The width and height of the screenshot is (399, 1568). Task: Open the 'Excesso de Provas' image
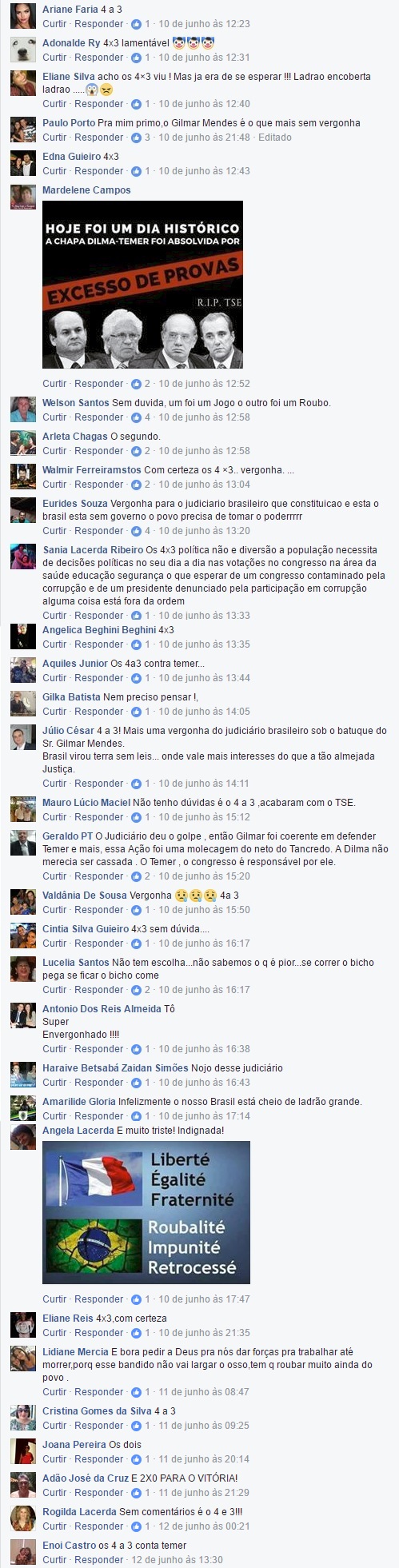pyautogui.click(x=142, y=285)
